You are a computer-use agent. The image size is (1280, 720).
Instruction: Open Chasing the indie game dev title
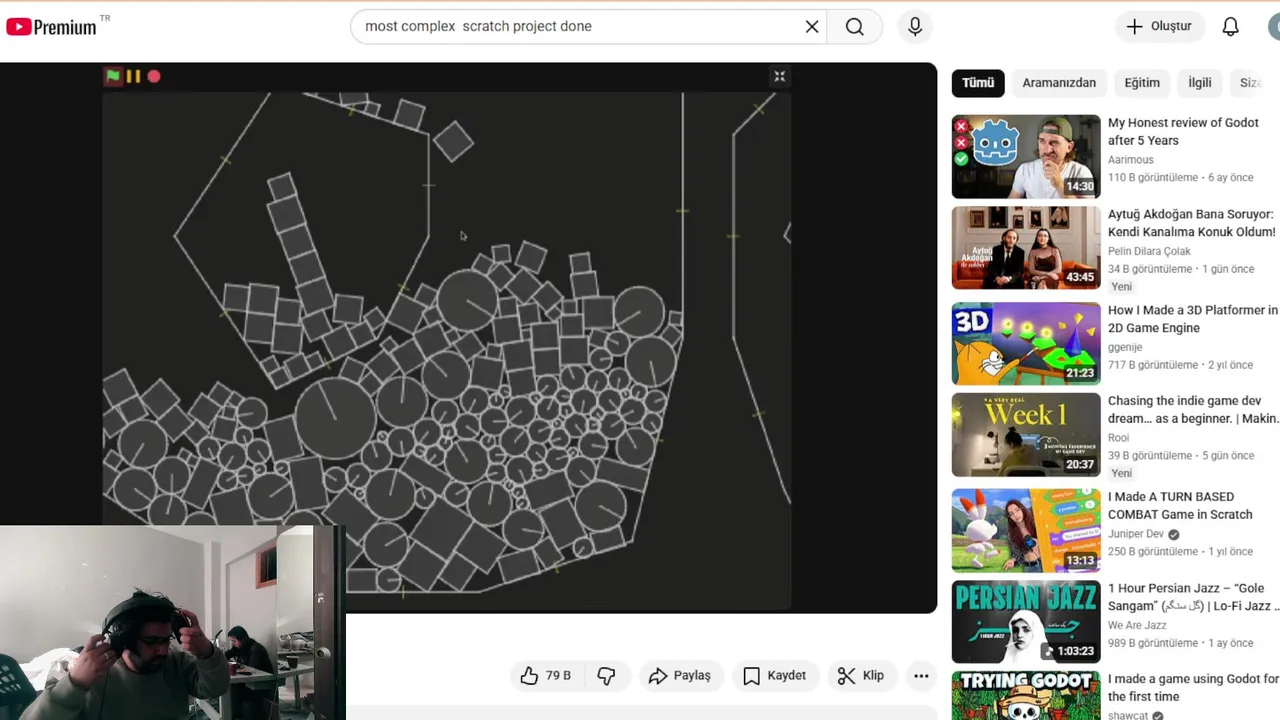(x=1193, y=410)
